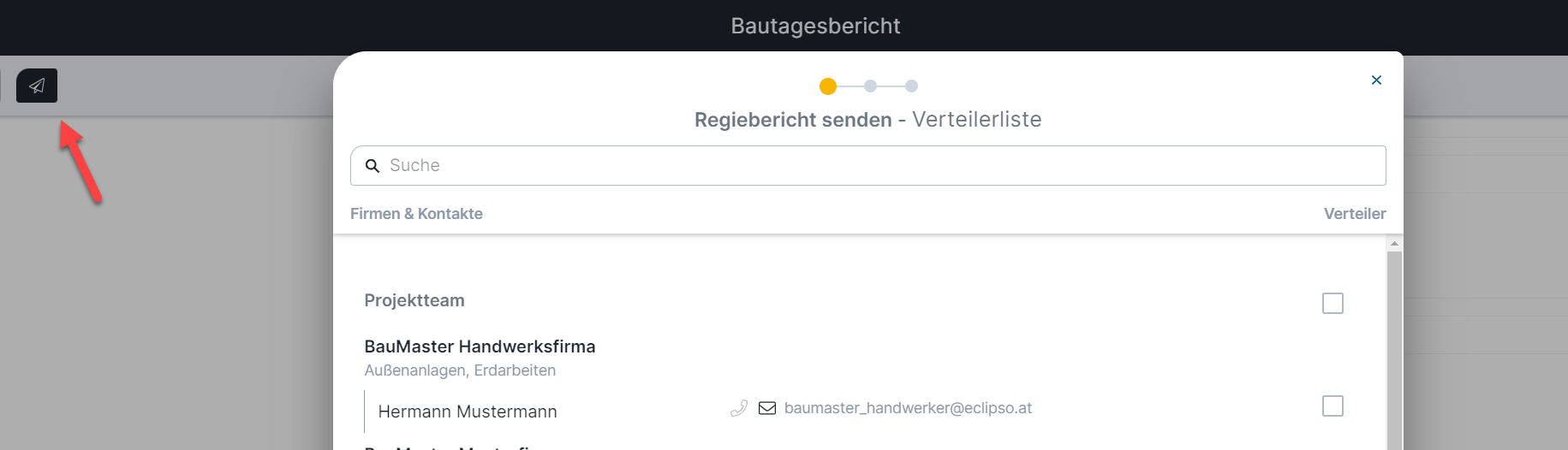Check the box for Hermann Mustermann

pyautogui.click(x=1333, y=406)
